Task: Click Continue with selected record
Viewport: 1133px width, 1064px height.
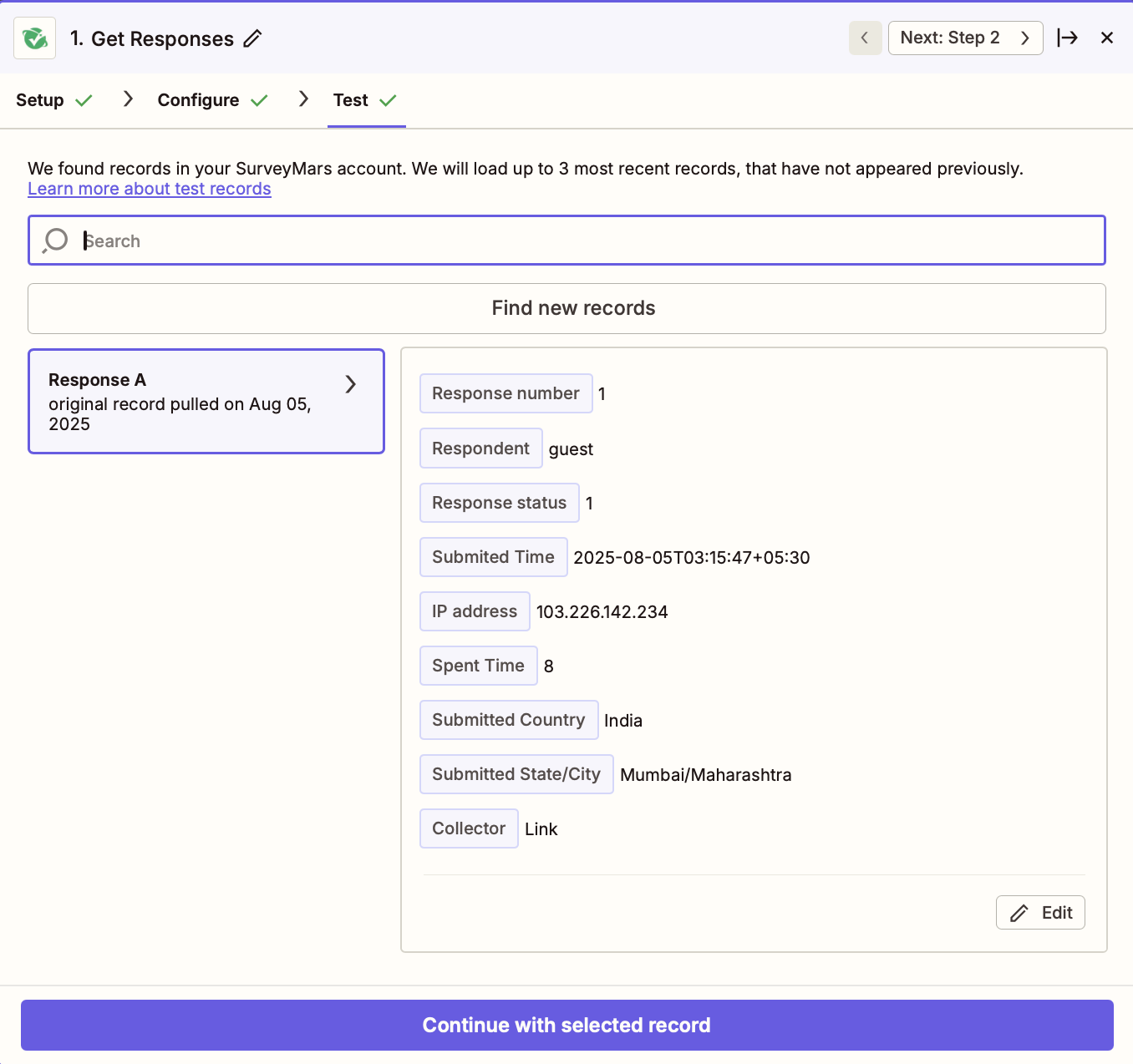Action: [566, 1026]
